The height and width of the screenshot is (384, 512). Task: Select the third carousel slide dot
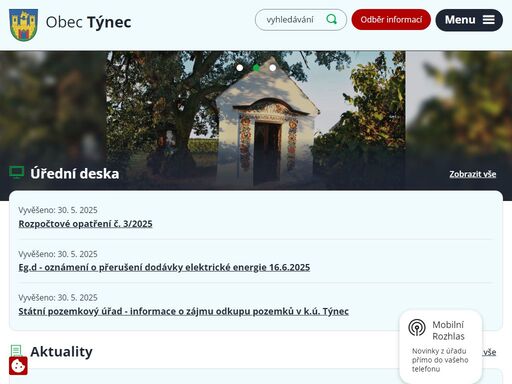(273, 68)
